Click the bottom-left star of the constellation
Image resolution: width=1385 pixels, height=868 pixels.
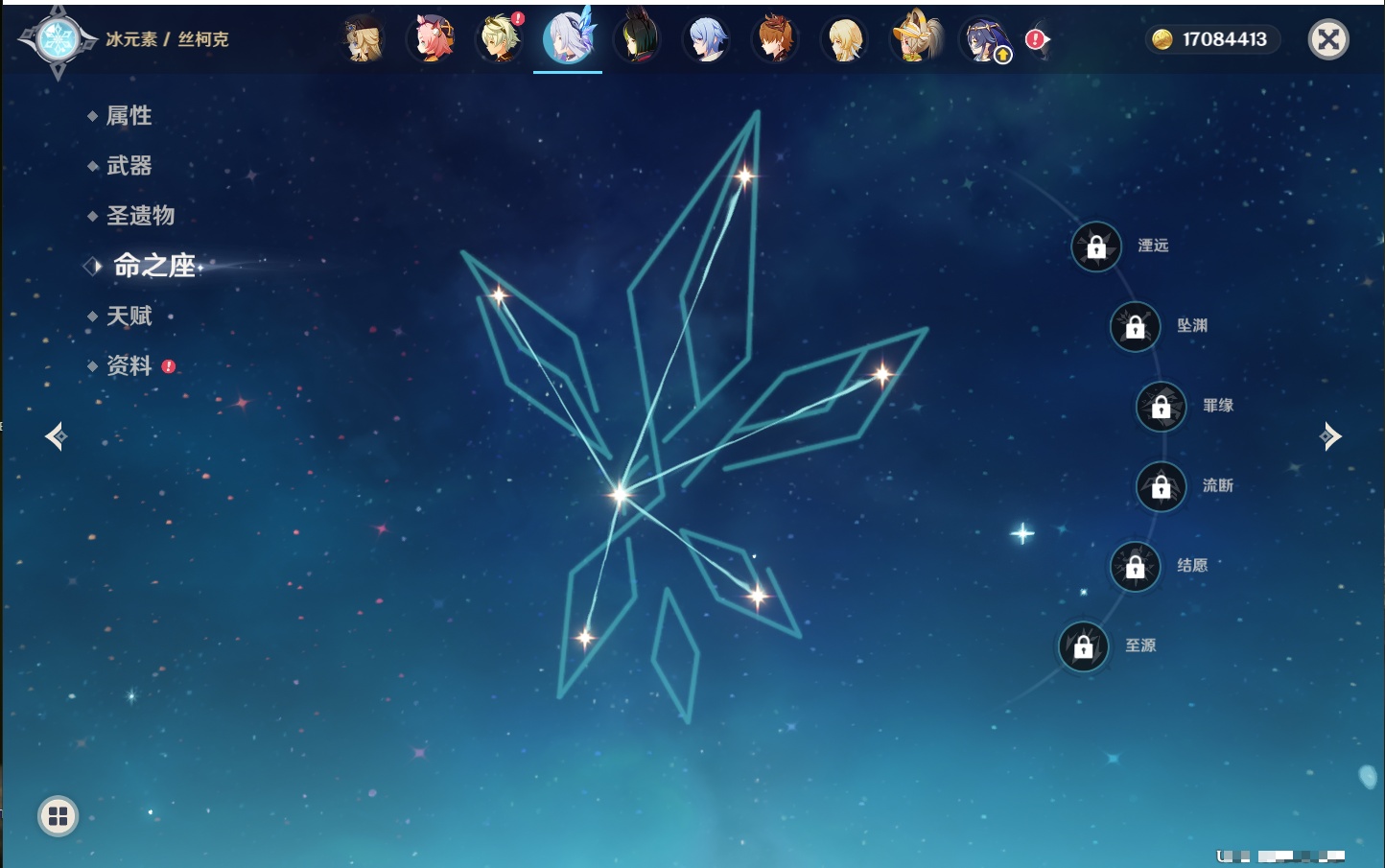pos(585,637)
